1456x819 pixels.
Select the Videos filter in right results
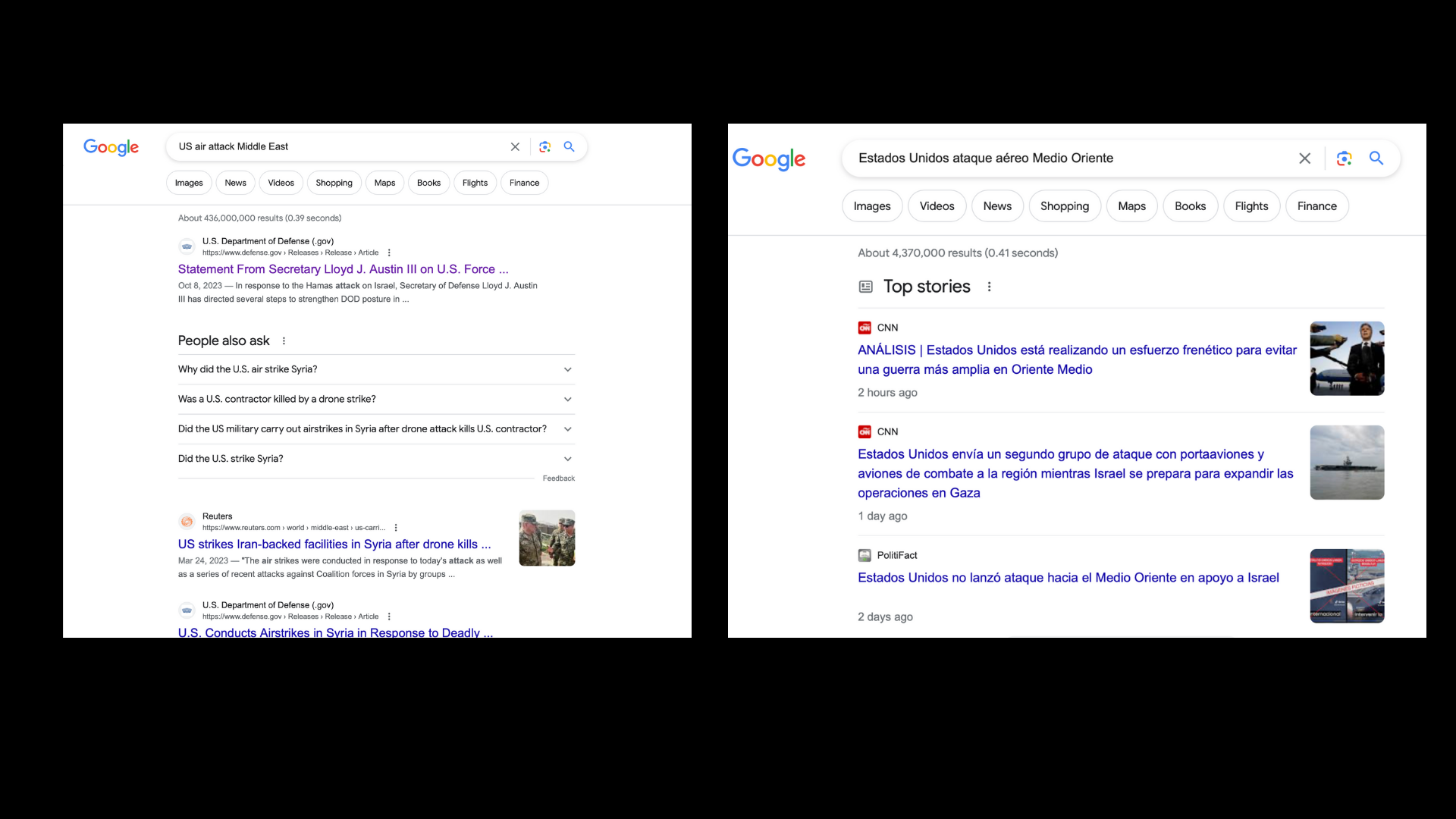point(937,206)
